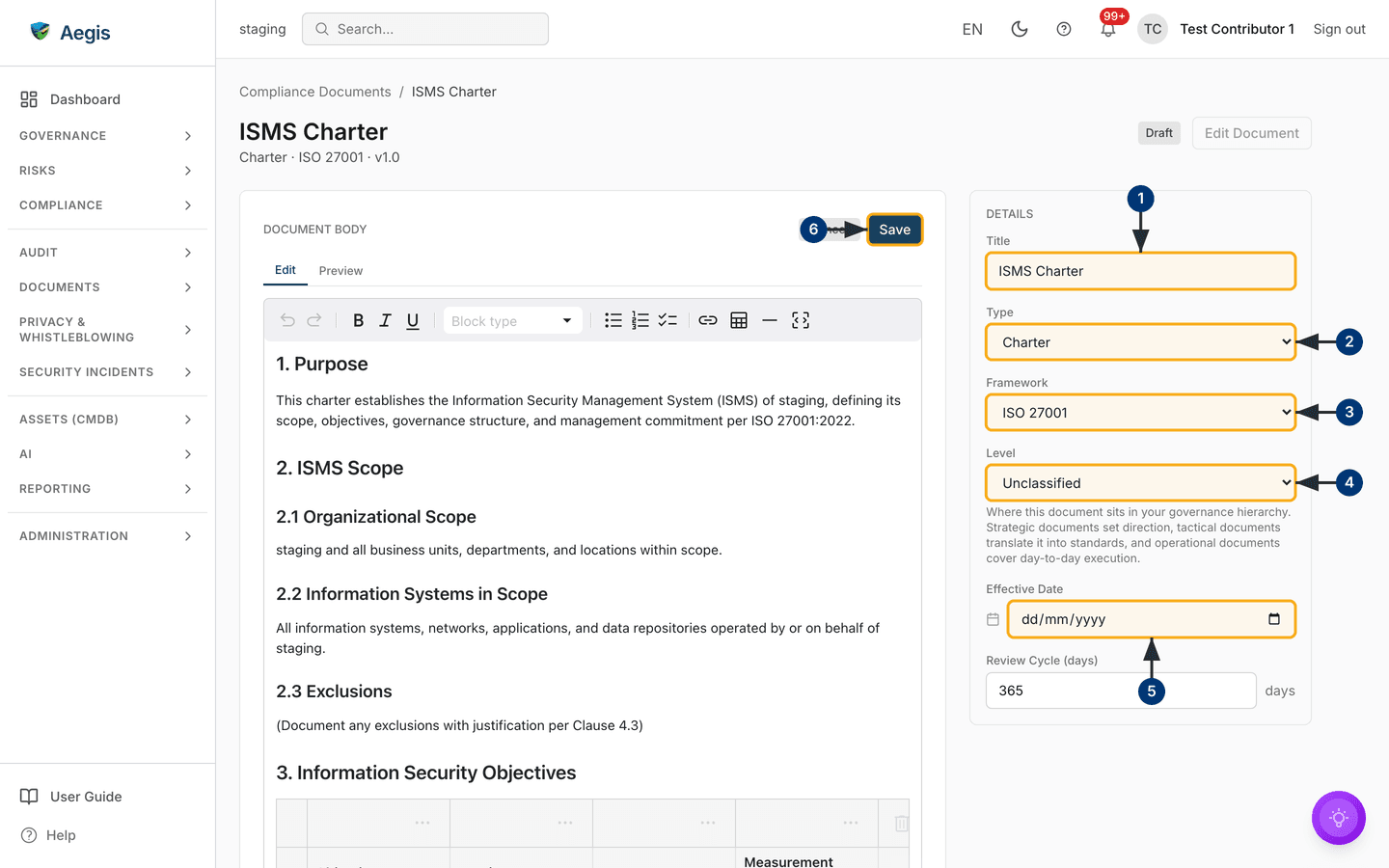Image resolution: width=1389 pixels, height=868 pixels.
Task: Click the Aegis shield logo
Action: (x=40, y=32)
